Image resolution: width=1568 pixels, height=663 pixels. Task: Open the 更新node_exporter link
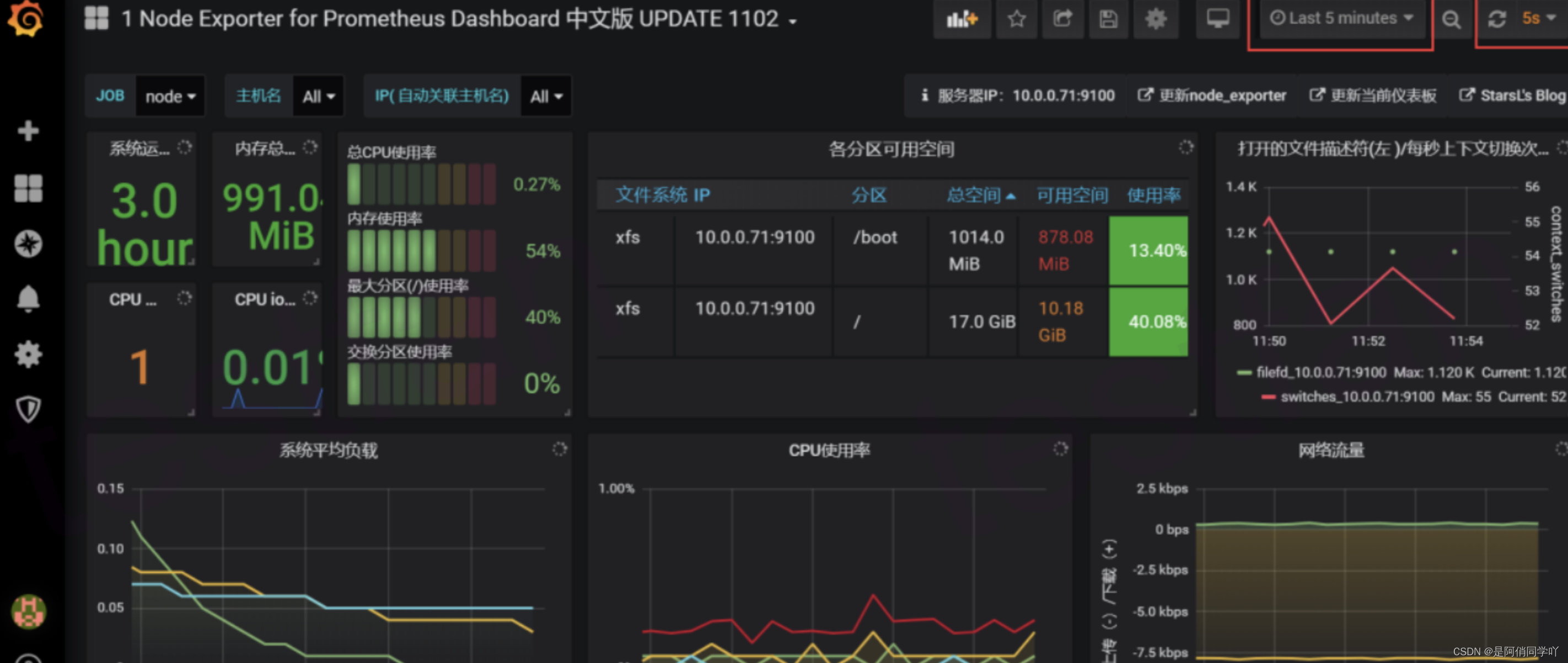[1212, 95]
